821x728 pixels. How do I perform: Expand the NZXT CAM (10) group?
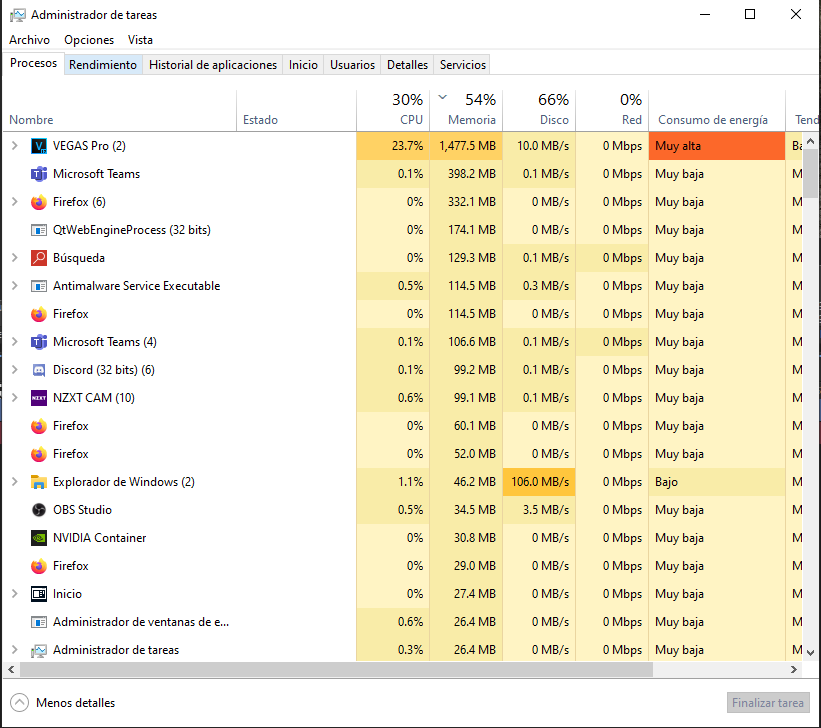(15, 398)
